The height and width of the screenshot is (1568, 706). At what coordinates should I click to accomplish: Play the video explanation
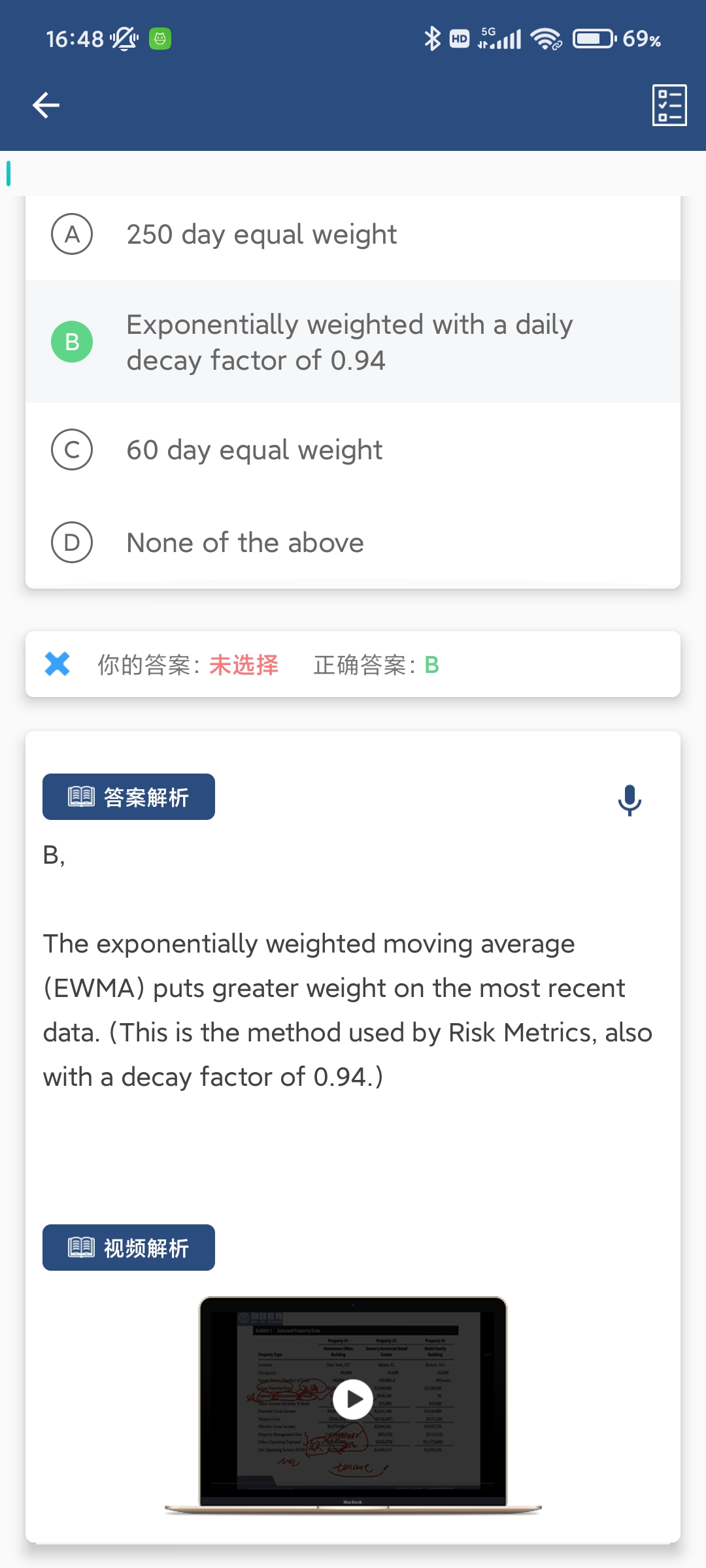click(353, 1399)
